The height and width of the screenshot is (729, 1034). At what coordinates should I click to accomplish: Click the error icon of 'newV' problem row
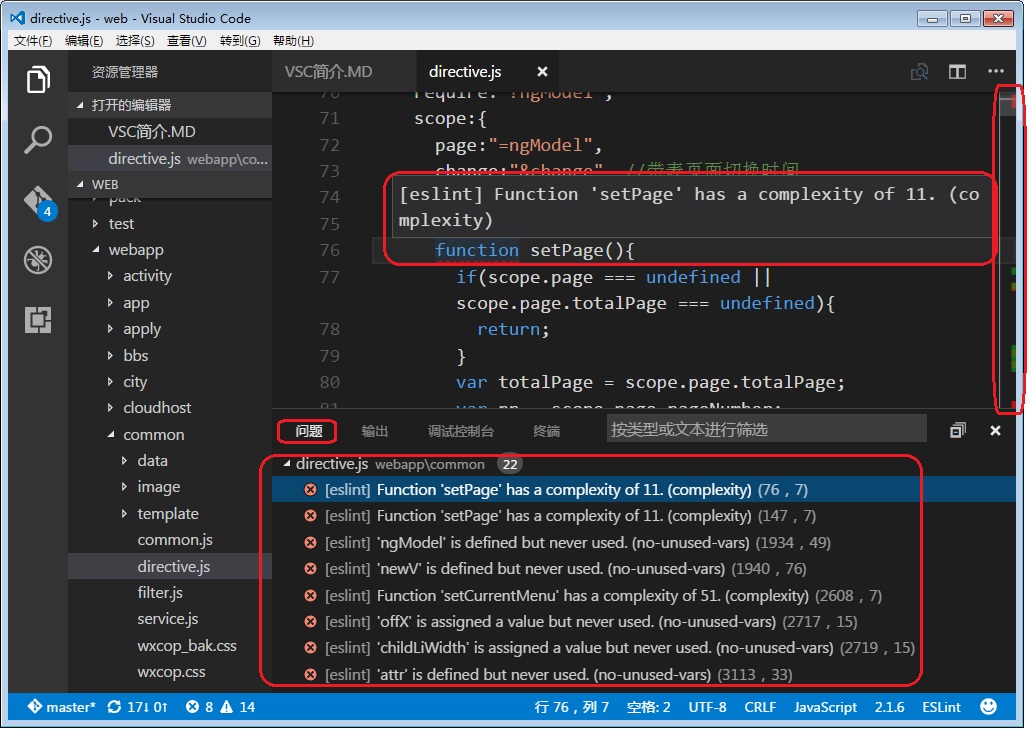(310, 569)
